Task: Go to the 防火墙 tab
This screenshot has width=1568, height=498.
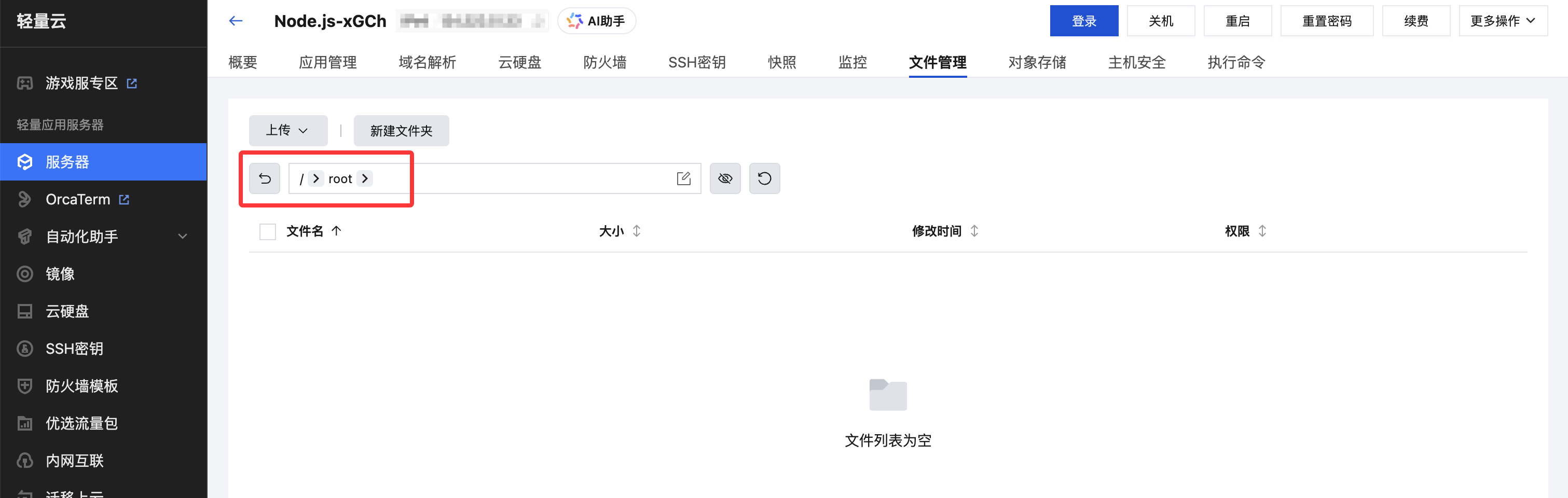Action: [x=604, y=62]
